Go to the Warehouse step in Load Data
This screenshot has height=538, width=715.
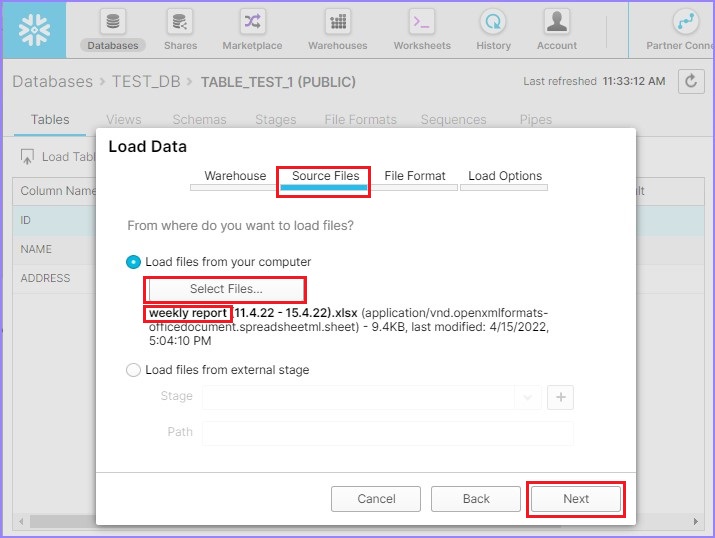coord(235,178)
